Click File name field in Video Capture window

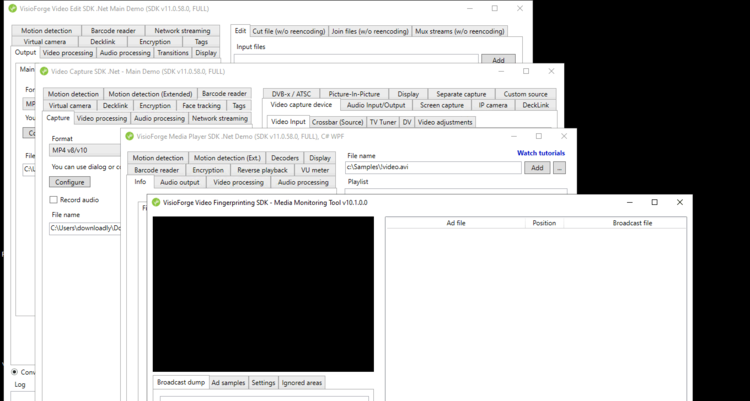tap(85, 228)
